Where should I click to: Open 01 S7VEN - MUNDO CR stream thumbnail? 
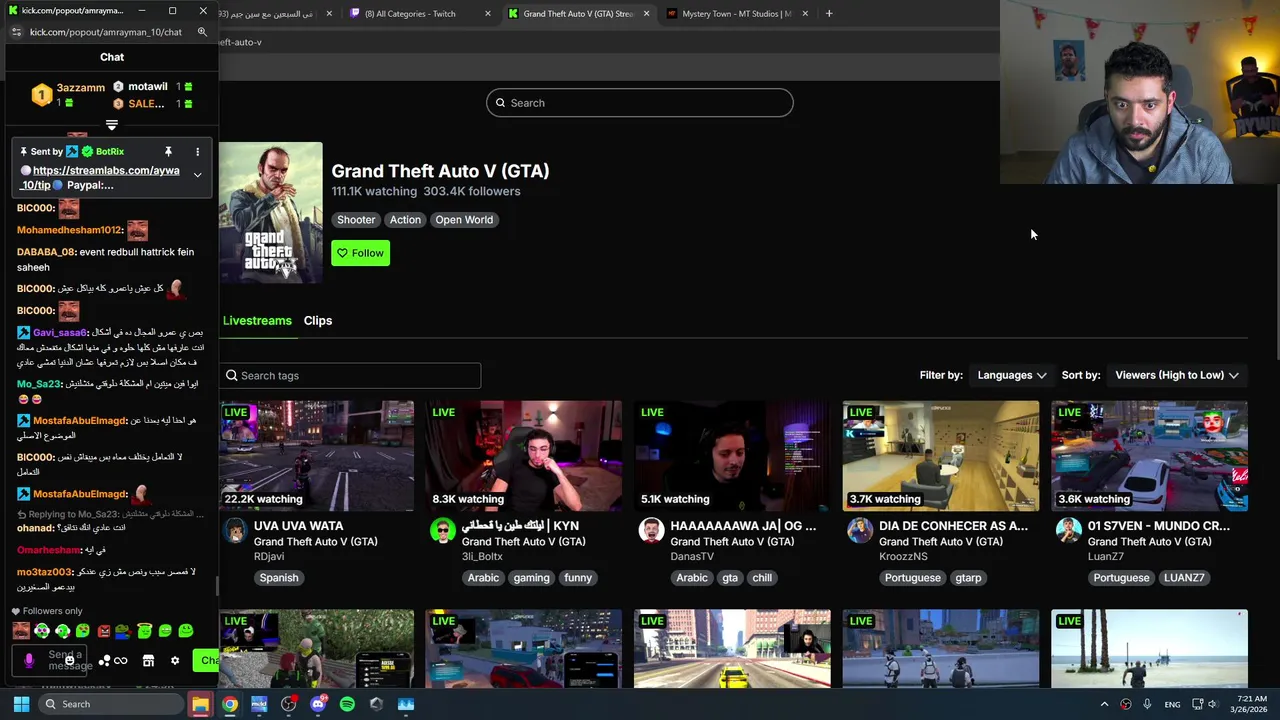click(x=1150, y=456)
